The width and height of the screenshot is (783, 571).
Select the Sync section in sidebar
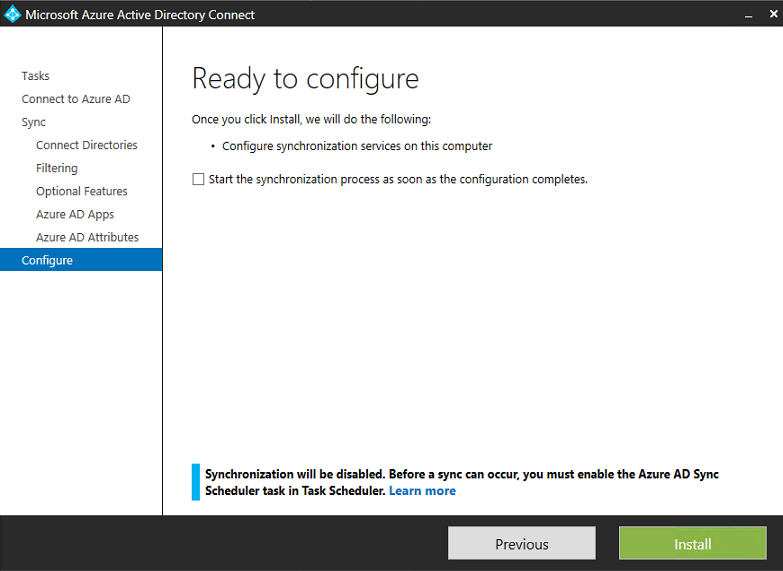point(34,122)
